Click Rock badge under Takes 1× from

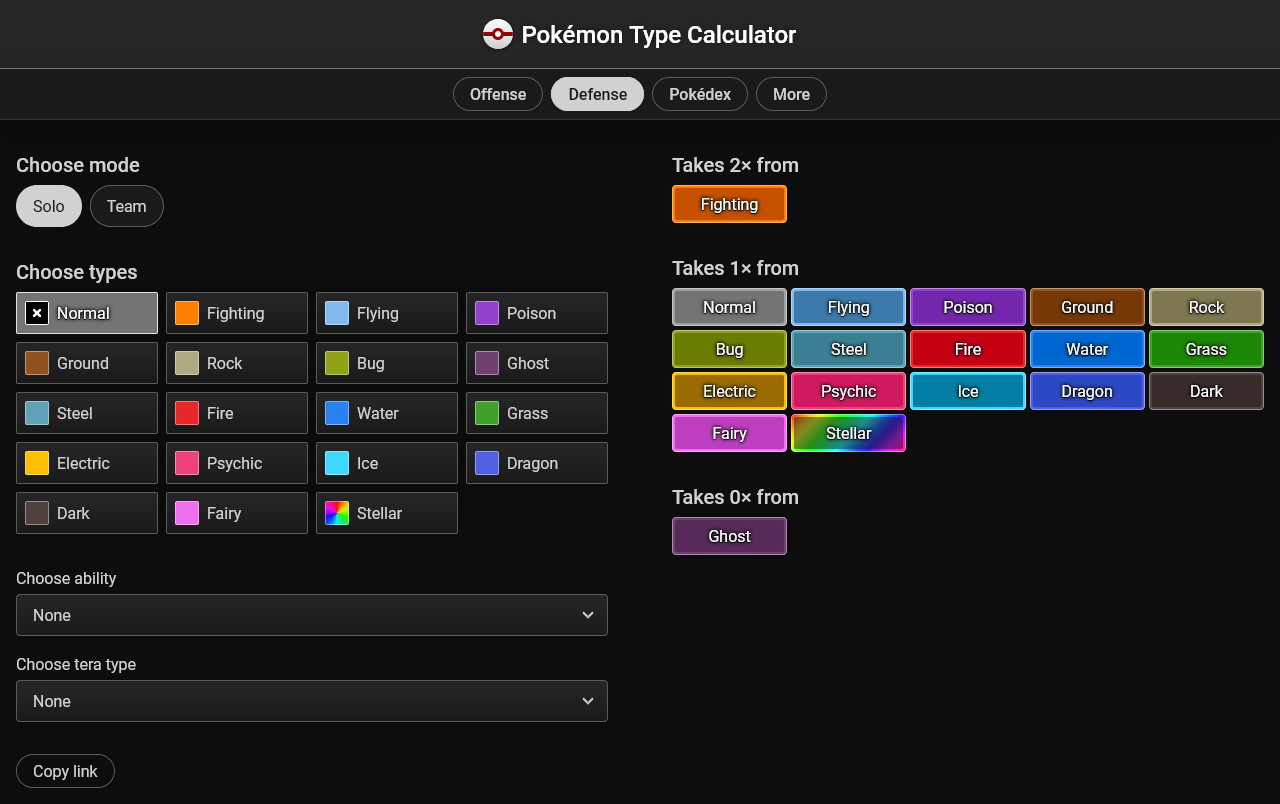[x=1206, y=307]
